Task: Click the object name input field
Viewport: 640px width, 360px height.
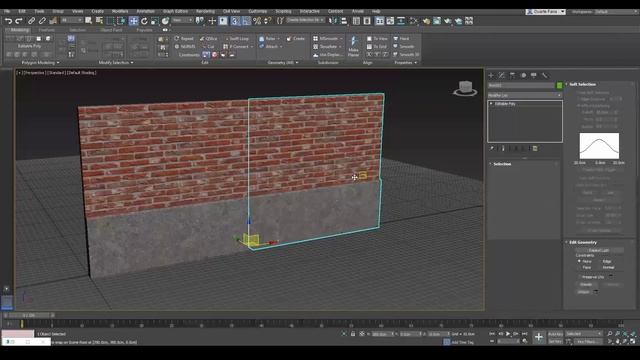Action: 521,85
